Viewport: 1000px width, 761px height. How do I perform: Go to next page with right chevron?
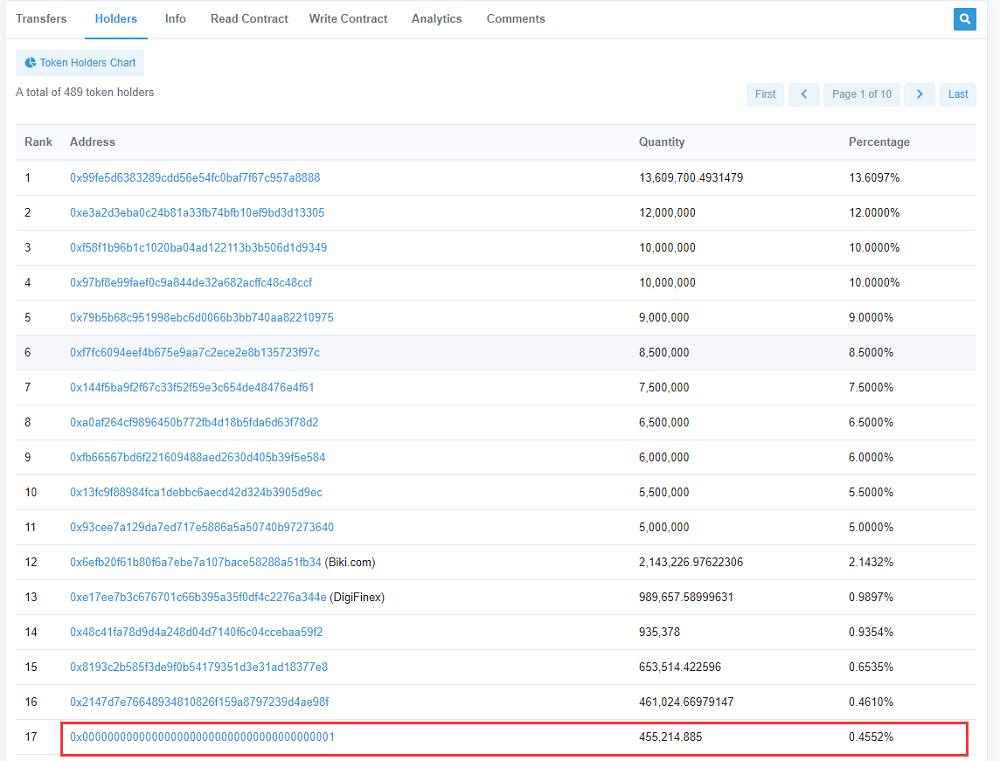point(919,94)
